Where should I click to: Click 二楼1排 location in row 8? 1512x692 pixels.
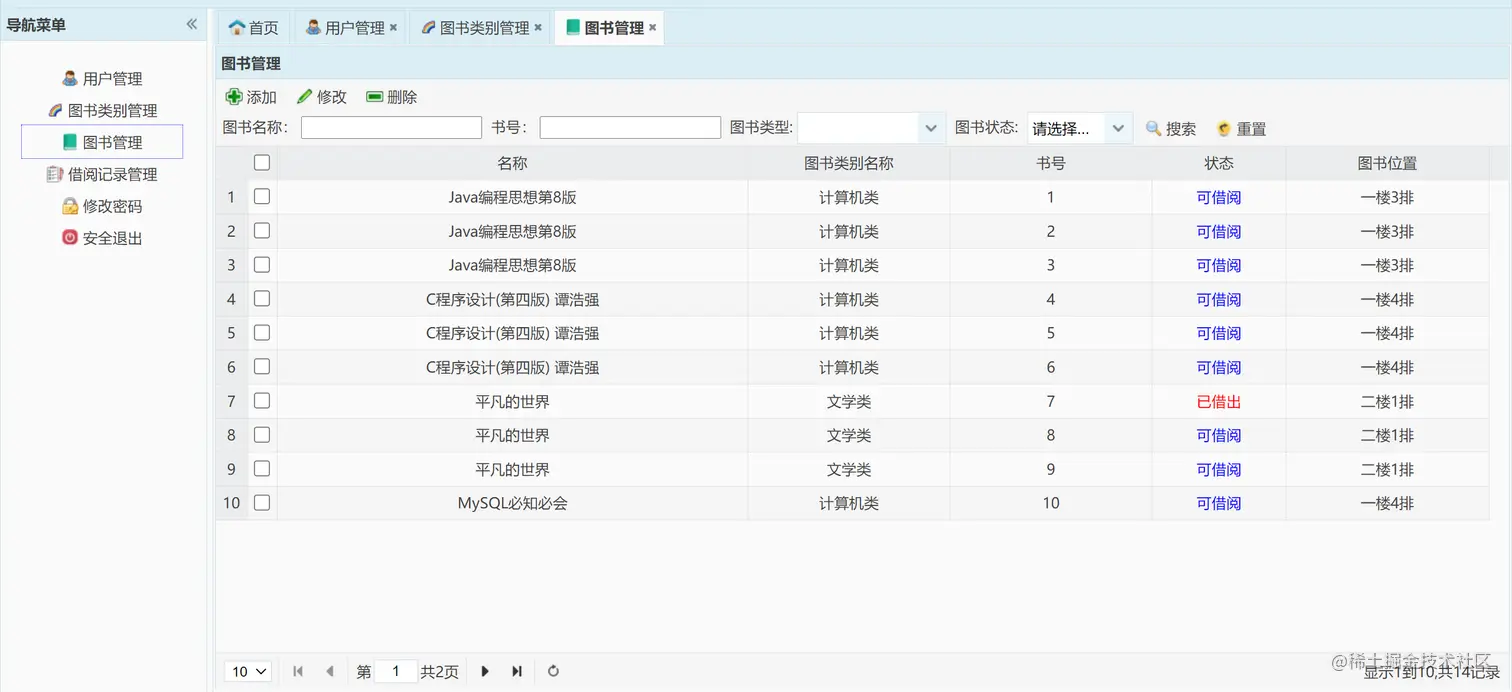(1387, 435)
